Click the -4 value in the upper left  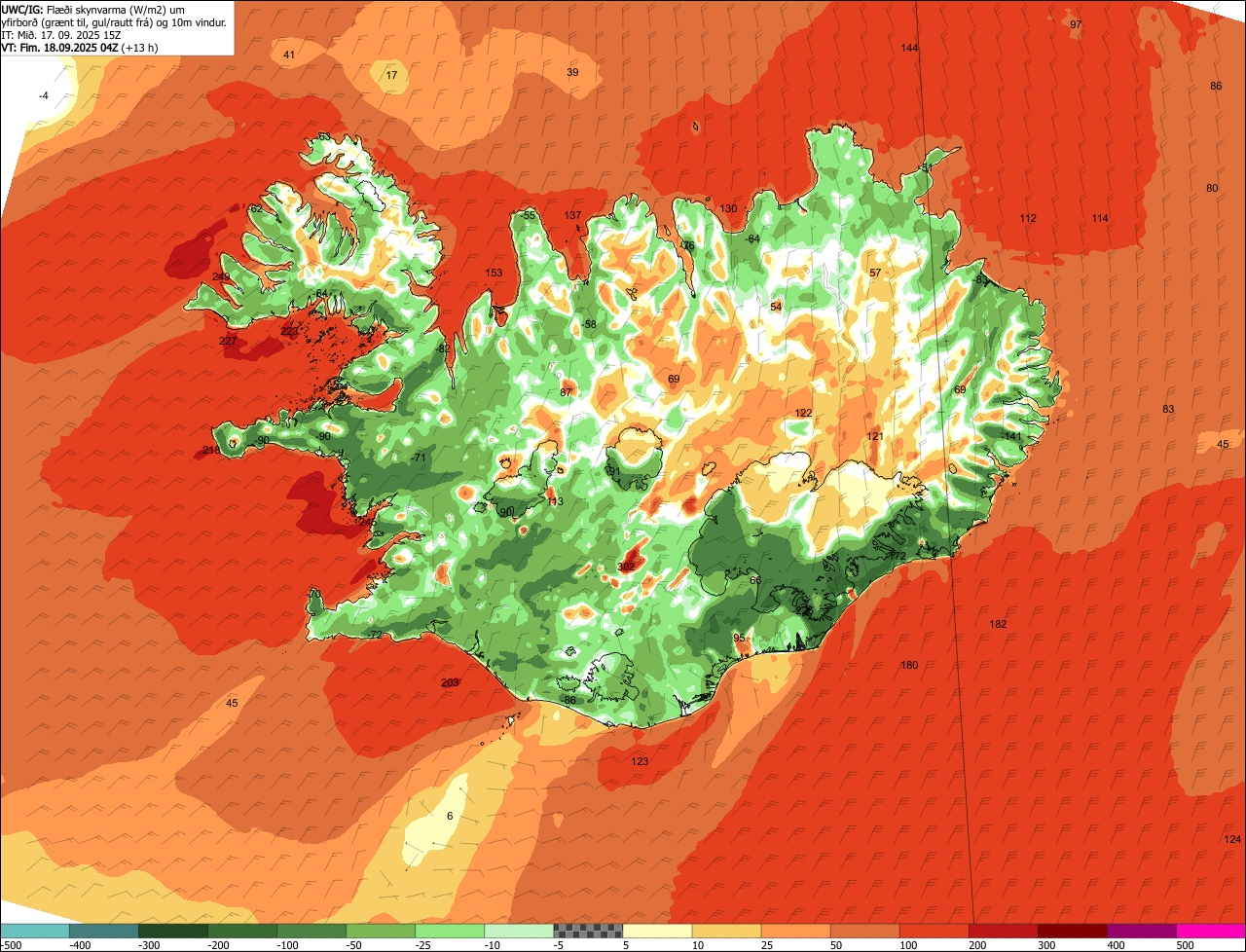[x=43, y=95]
